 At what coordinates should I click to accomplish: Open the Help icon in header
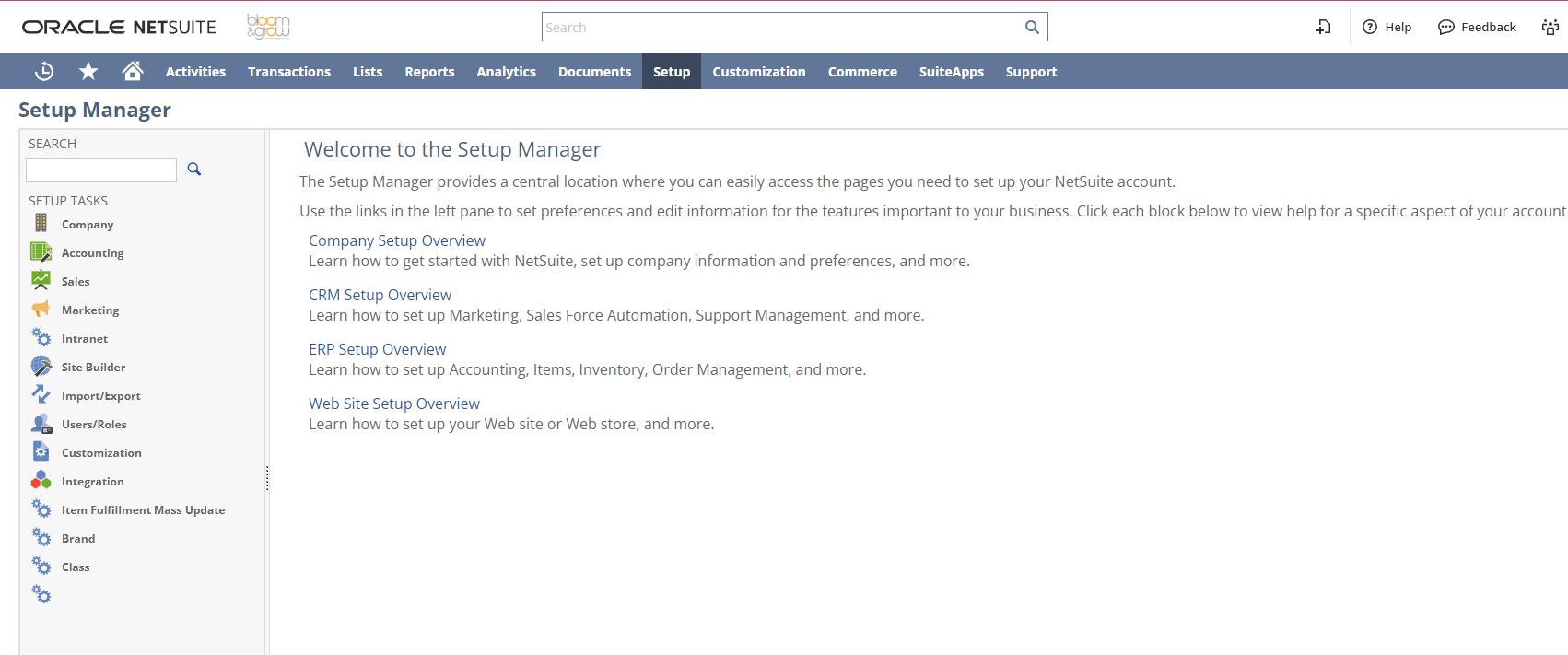pyautogui.click(x=1370, y=27)
